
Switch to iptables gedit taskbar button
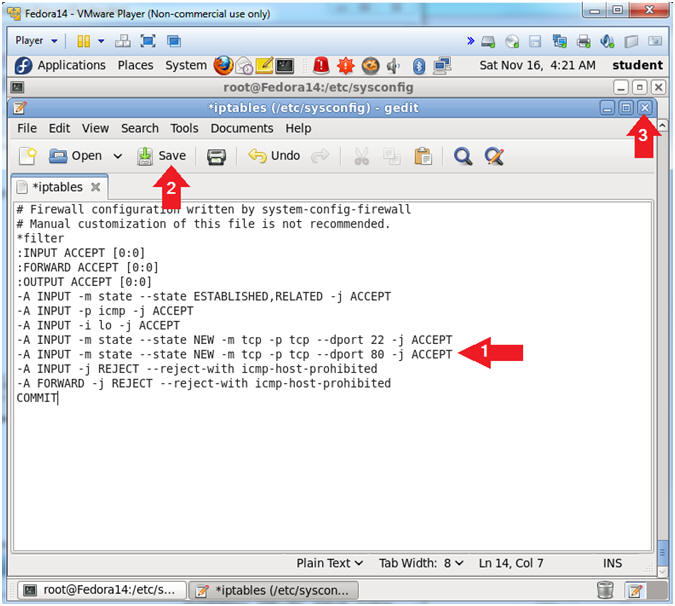point(274,591)
